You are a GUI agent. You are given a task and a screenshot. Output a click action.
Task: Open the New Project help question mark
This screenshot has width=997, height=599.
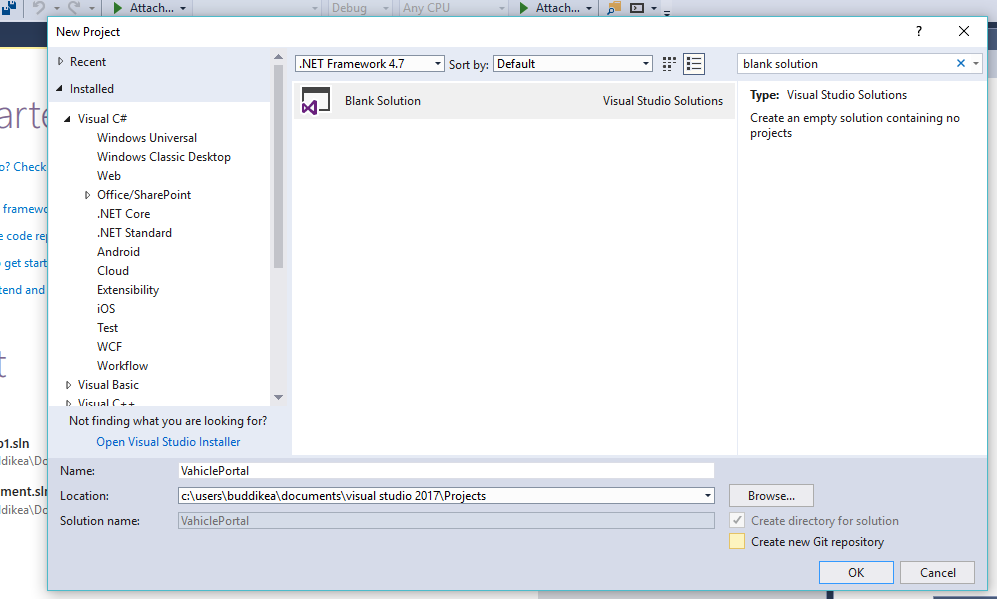(919, 31)
